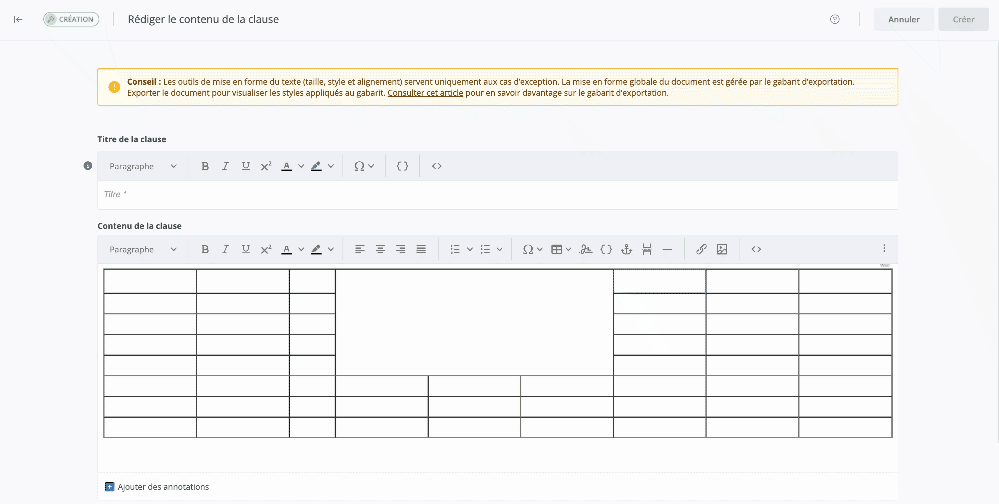Open source code view in content toolbar
Screen dimensions: 999x504
[756, 249]
